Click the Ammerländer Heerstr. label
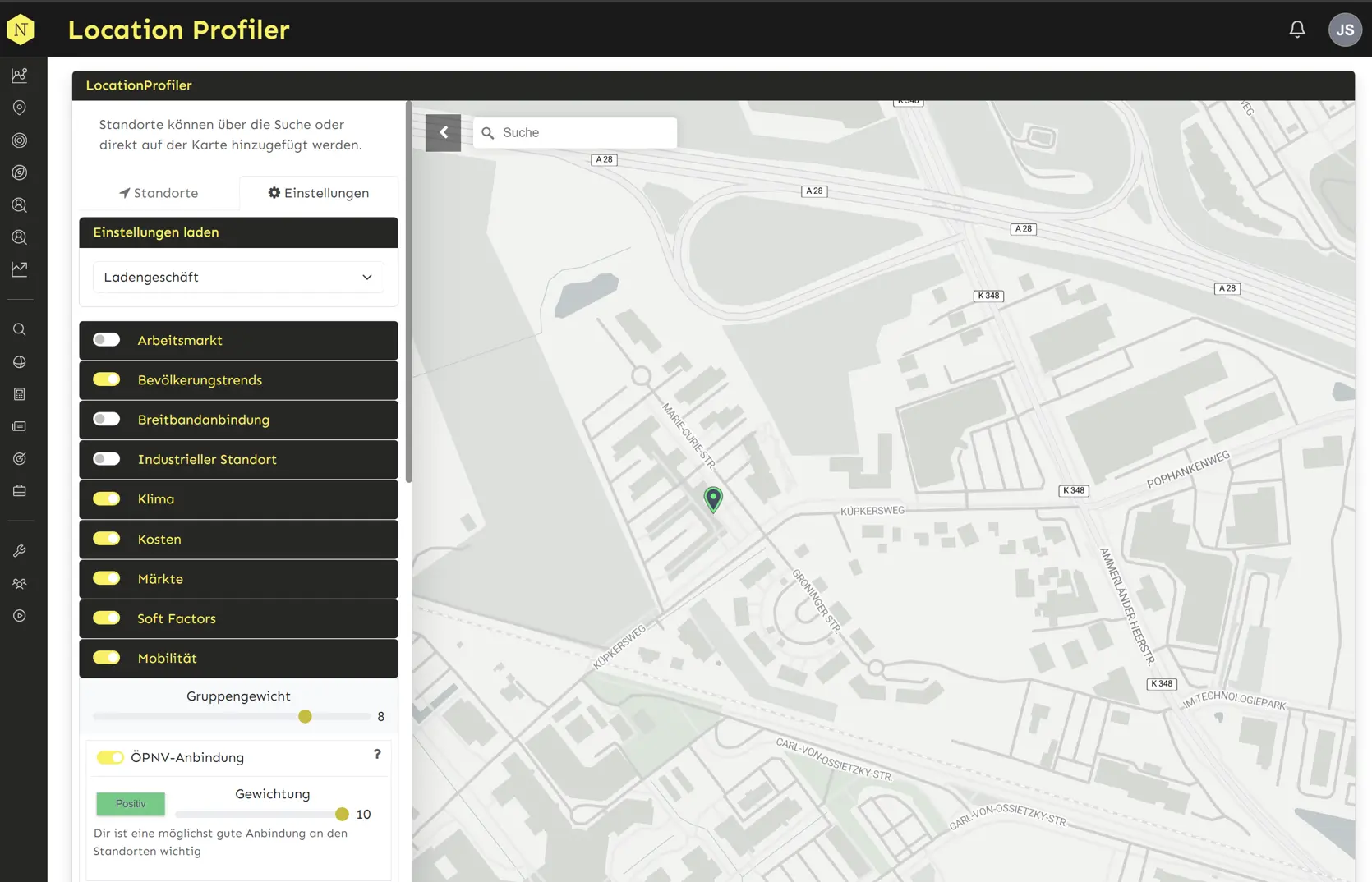The width and height of the screenshot is (1372, 882). click(1127, 605)
